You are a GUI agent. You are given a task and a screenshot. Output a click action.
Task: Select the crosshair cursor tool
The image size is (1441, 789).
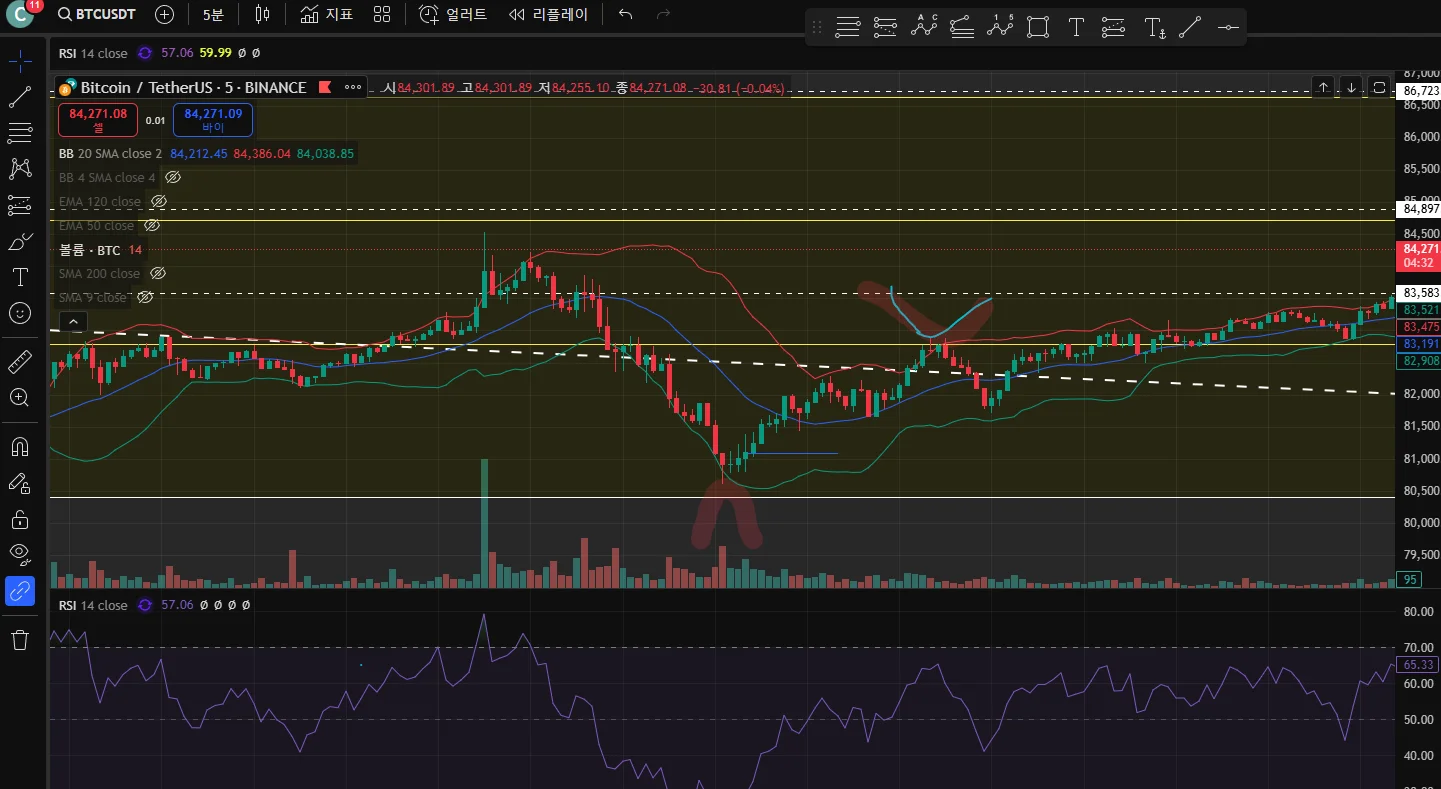click(x=20, y=61)
